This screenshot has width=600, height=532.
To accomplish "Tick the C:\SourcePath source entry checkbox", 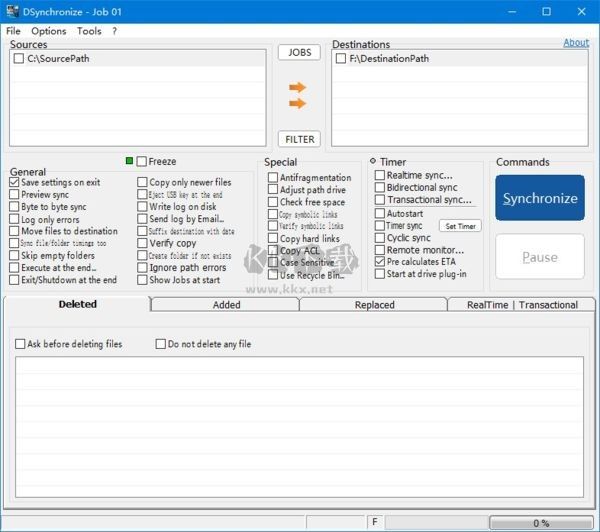I will (x=19, y=59).
